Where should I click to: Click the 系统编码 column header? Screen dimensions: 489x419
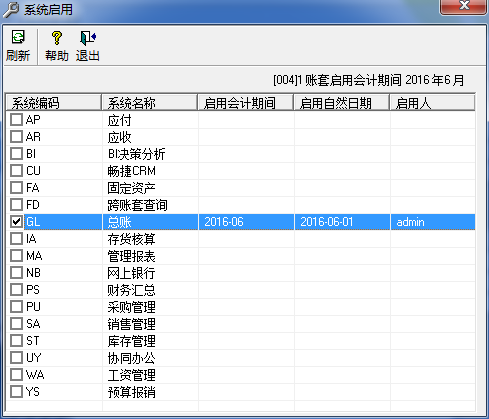click(x=53, y=103)
